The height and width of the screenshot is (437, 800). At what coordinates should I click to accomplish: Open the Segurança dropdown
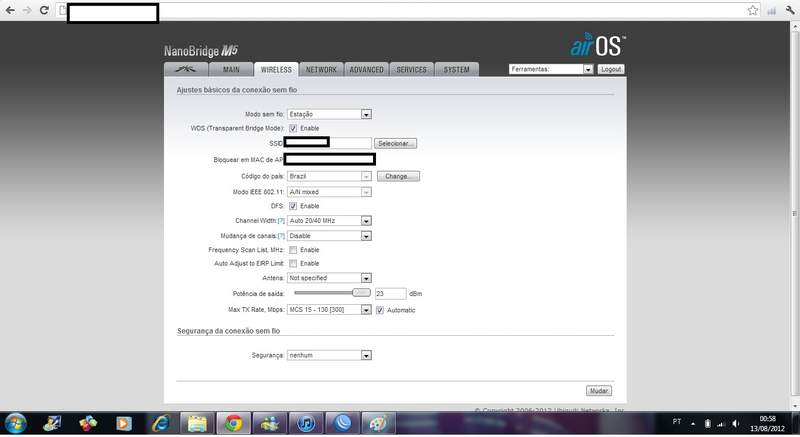329,355
